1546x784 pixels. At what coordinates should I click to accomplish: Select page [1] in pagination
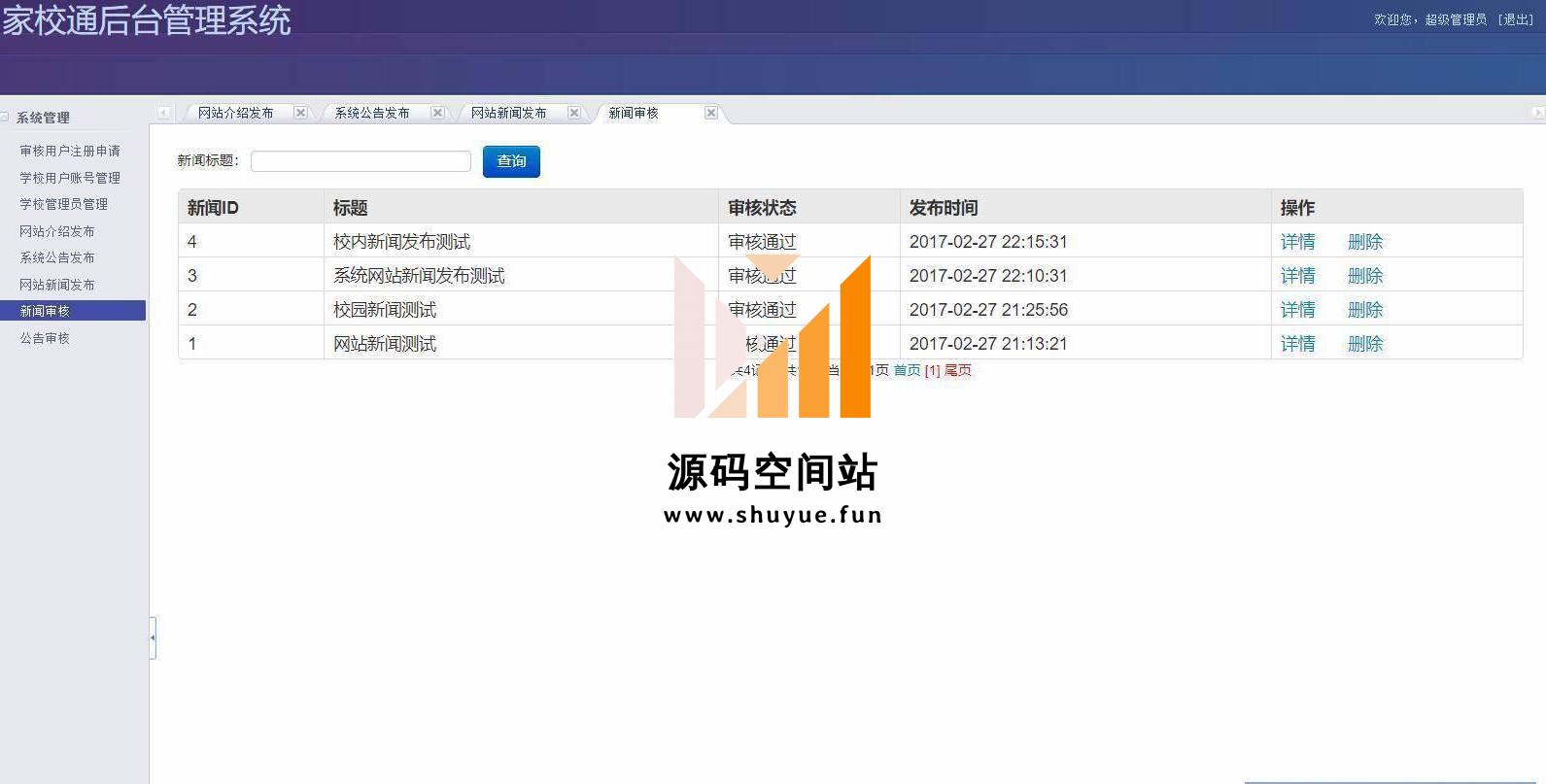click(x=932, y=370)
